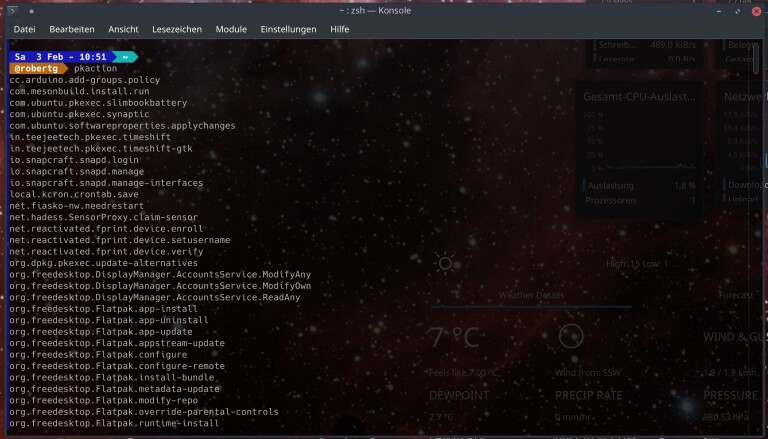Click line 'com.mesonbuild.install.run'

click(x=79, y=91)
